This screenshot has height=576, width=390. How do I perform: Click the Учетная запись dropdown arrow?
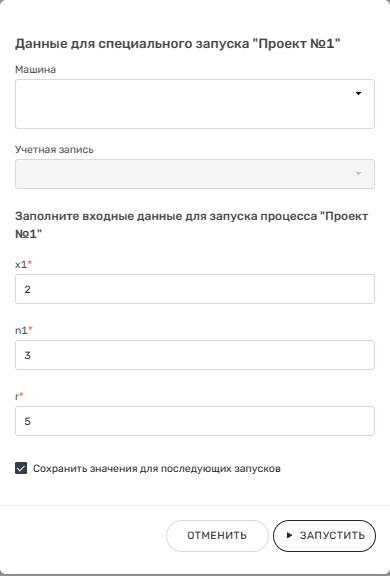tap(358, 173)
